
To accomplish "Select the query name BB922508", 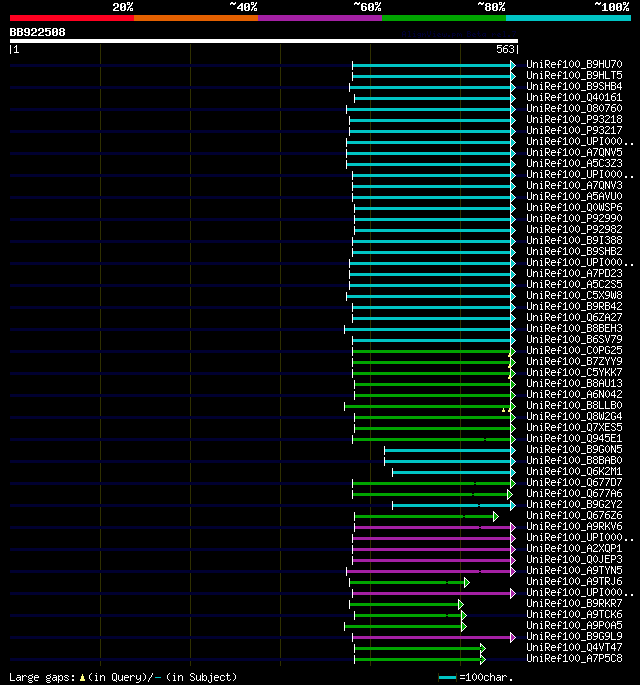I will point(38,32).
